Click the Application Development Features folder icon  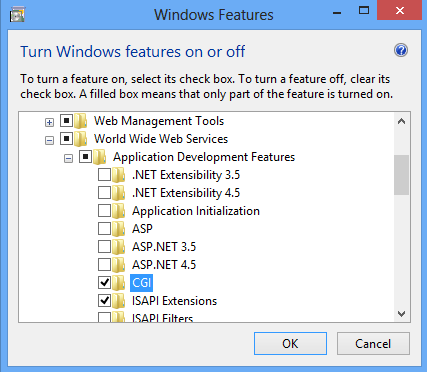pyautogui.click(x=100, y=157)
